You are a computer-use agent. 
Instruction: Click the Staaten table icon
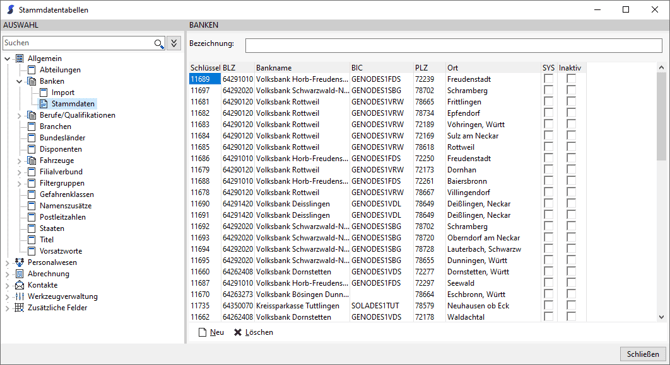click(x=32, y=228)
